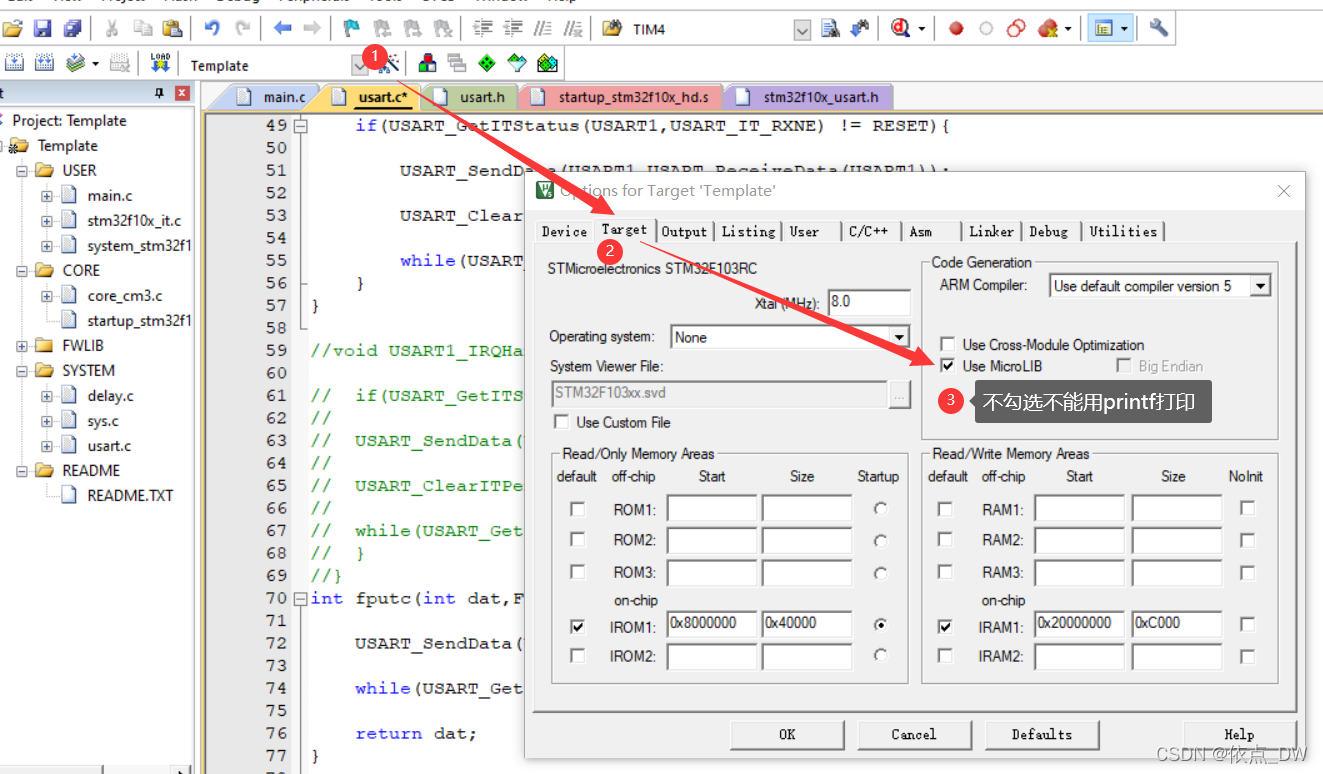1323x774 pixels.
Task: Click Kill all breakpoints icon
Action: tap(1047, 29)
